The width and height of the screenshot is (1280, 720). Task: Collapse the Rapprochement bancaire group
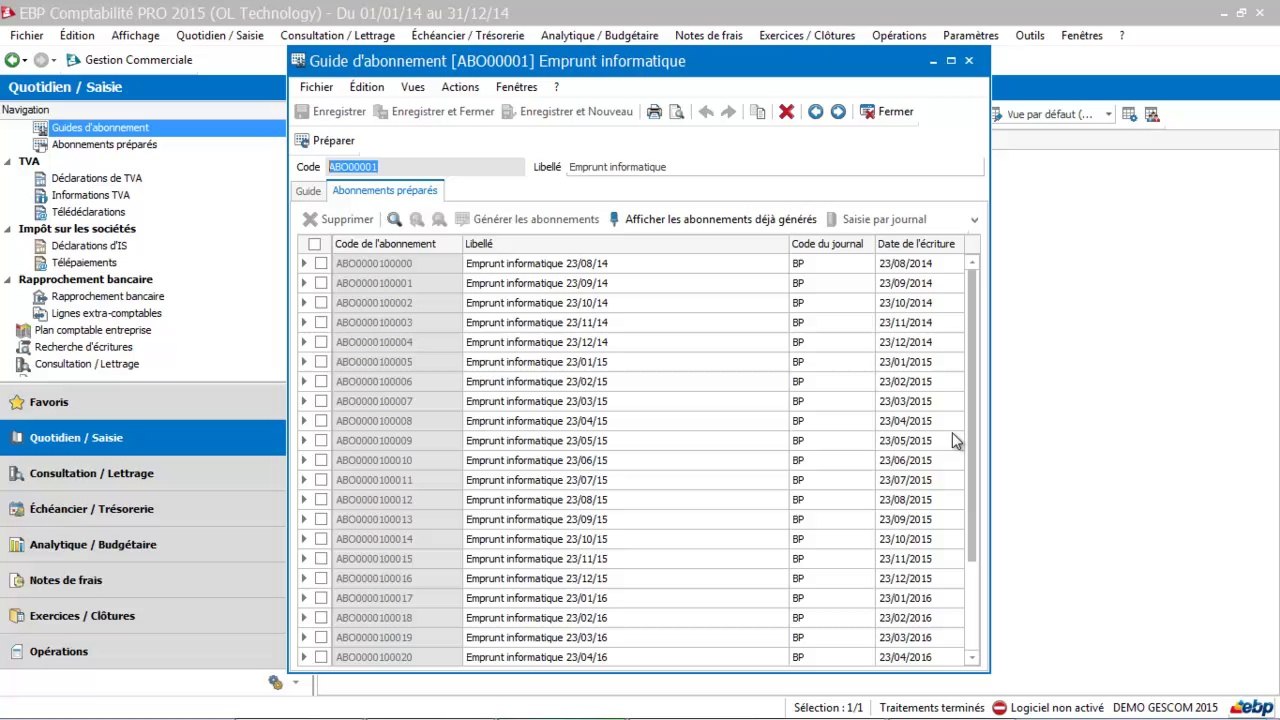(x=8, y=280)
